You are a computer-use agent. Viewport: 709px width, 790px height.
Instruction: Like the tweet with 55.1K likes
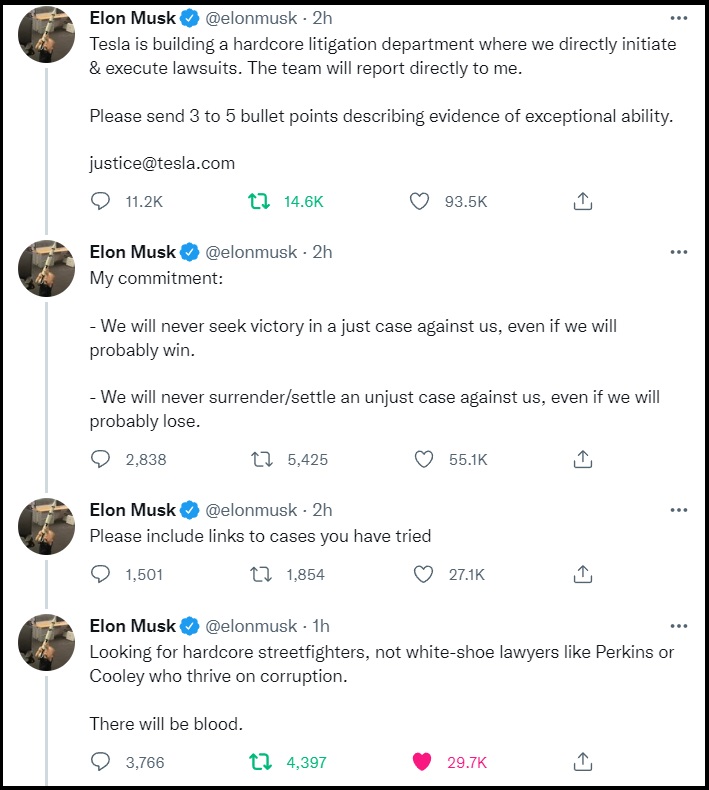click(x=424, y=459)
